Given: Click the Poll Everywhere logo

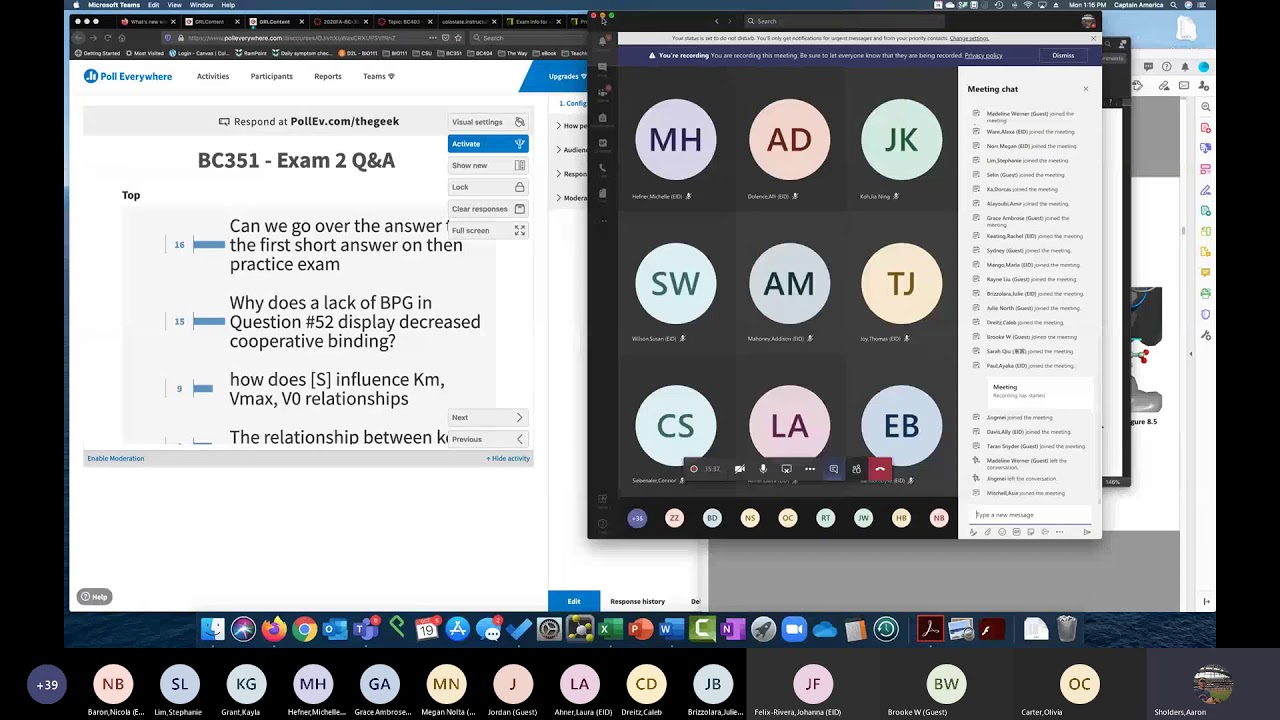Looking at the screenshot, I should coord(128,76).
